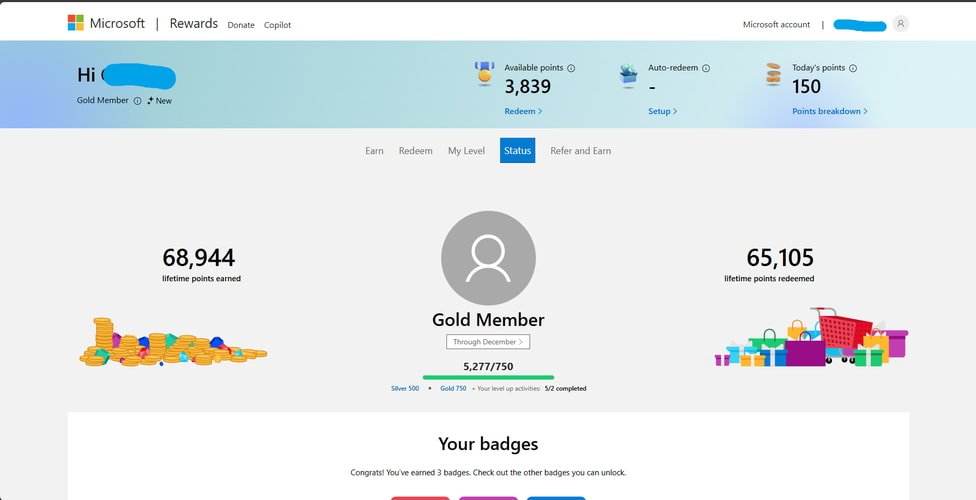Open Refer and Earn tab
Viewport: 976px width, 500px height.
coord(580,151)
